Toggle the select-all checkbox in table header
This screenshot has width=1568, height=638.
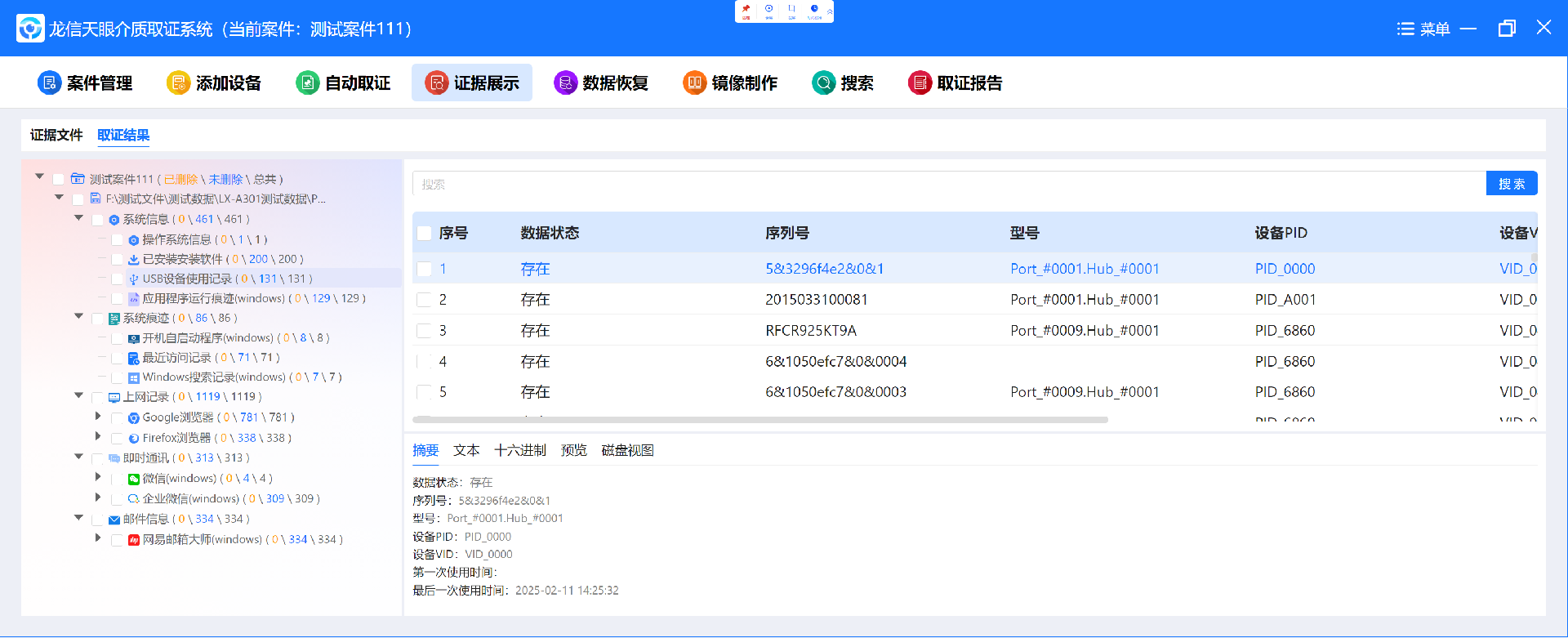(x=424, y=233)
